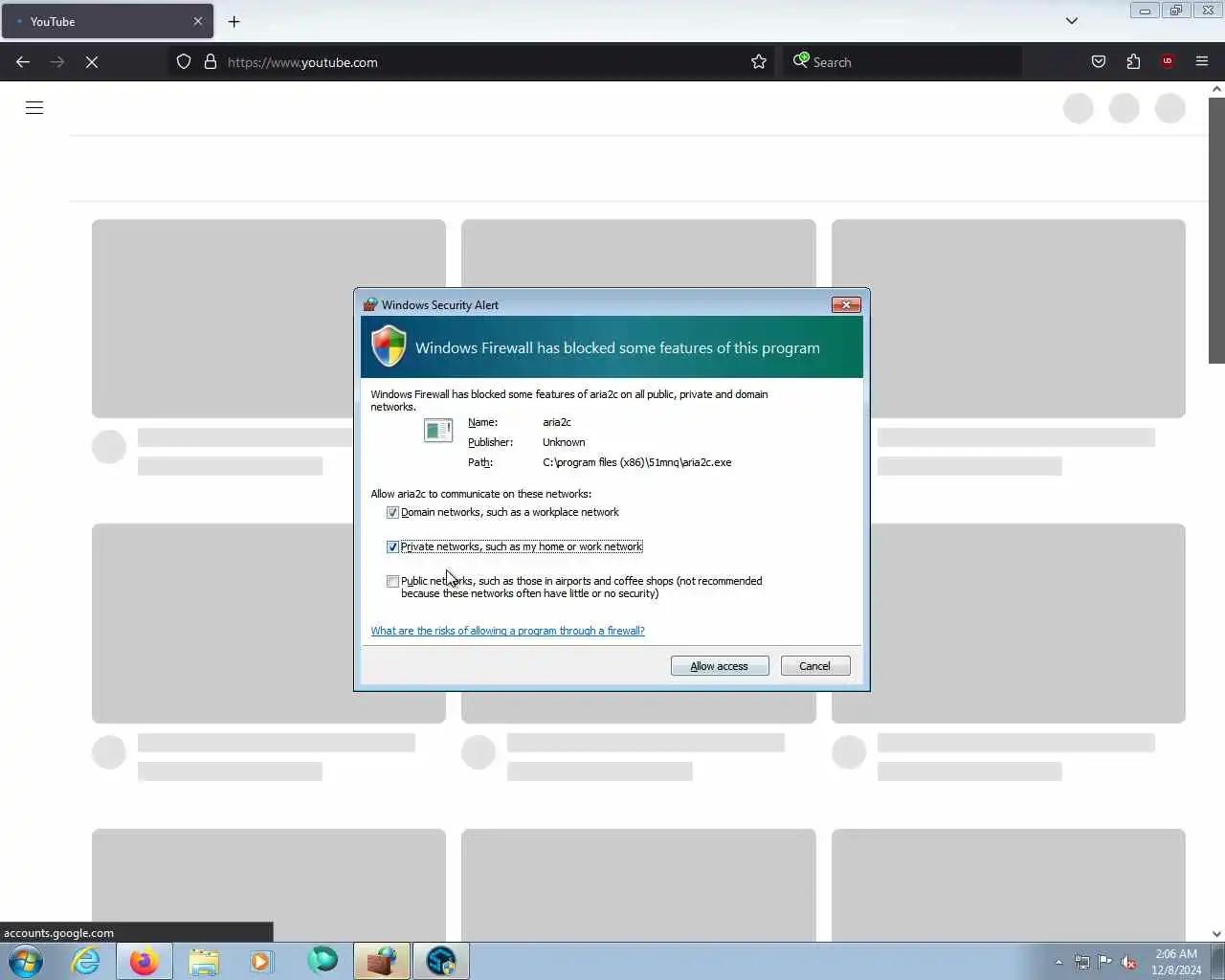
Task: Click the globe shield taskbar app
Action: click(441, 961)
